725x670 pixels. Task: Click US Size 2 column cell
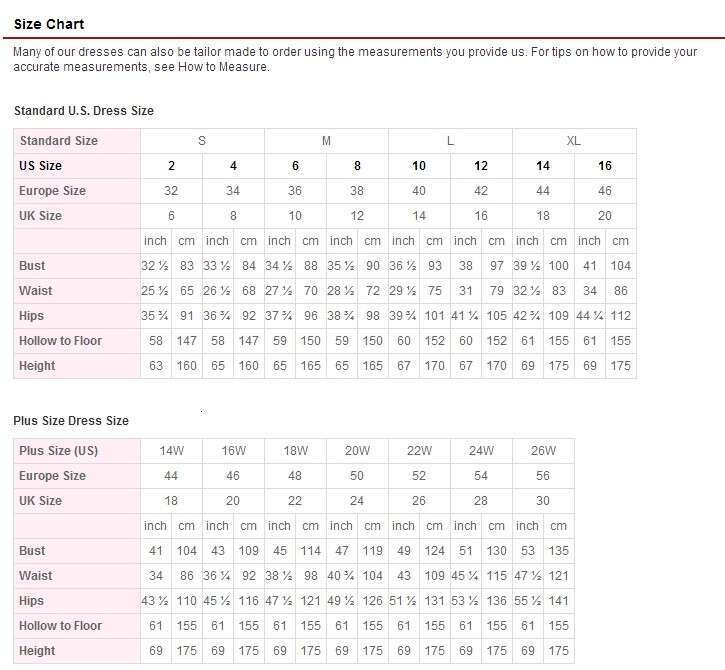[x=171, y=166]
